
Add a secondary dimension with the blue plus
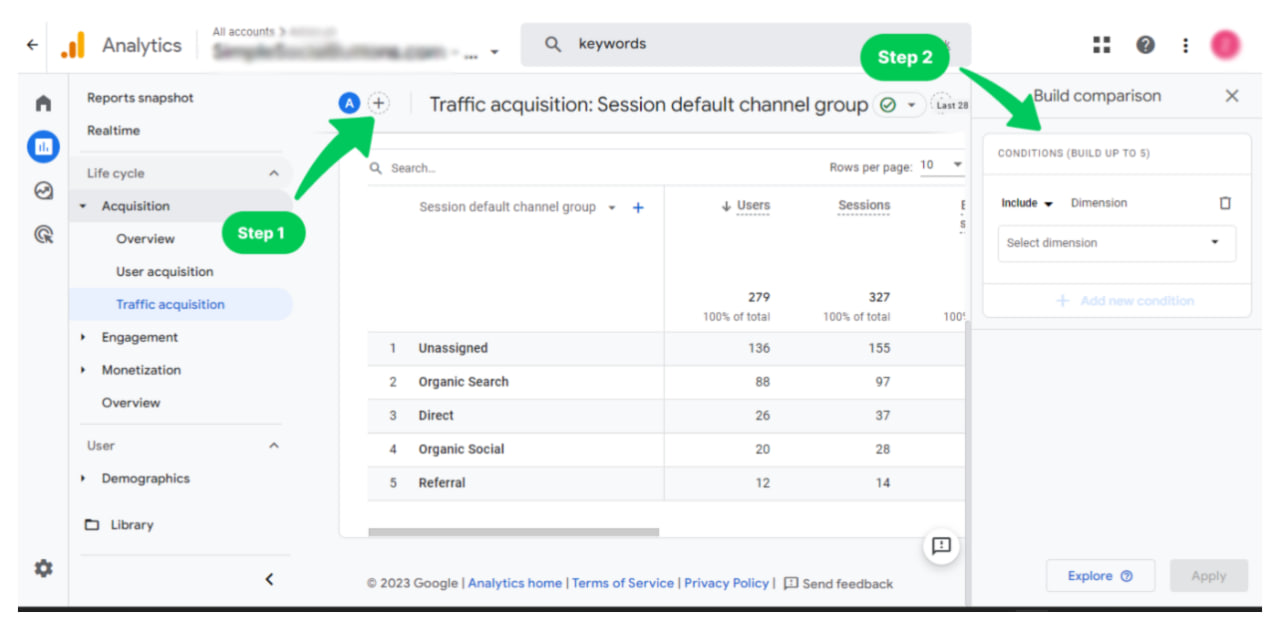(637, 207)
